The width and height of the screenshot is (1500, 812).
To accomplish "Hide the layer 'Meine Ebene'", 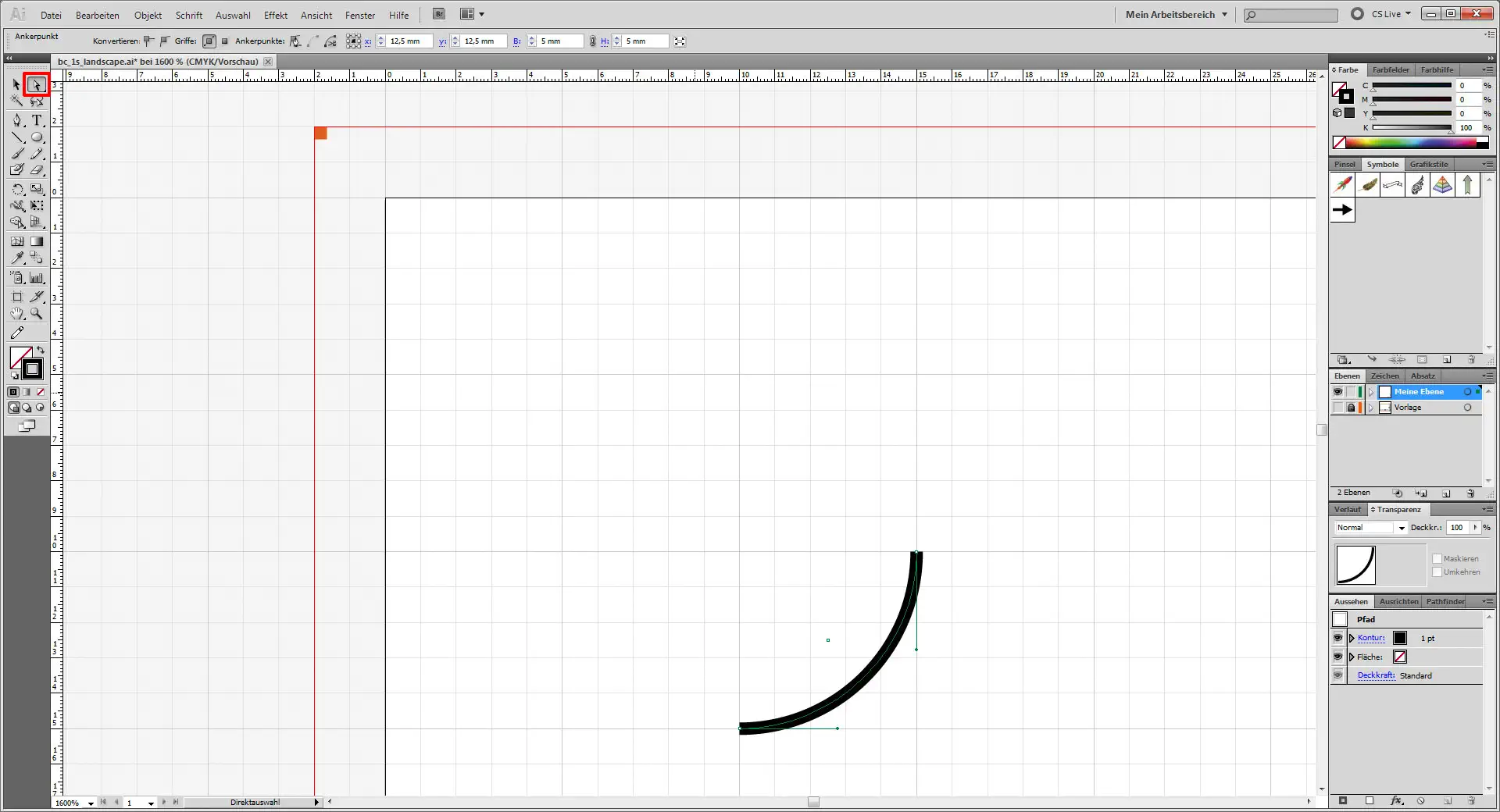I will pos(1337,391).
